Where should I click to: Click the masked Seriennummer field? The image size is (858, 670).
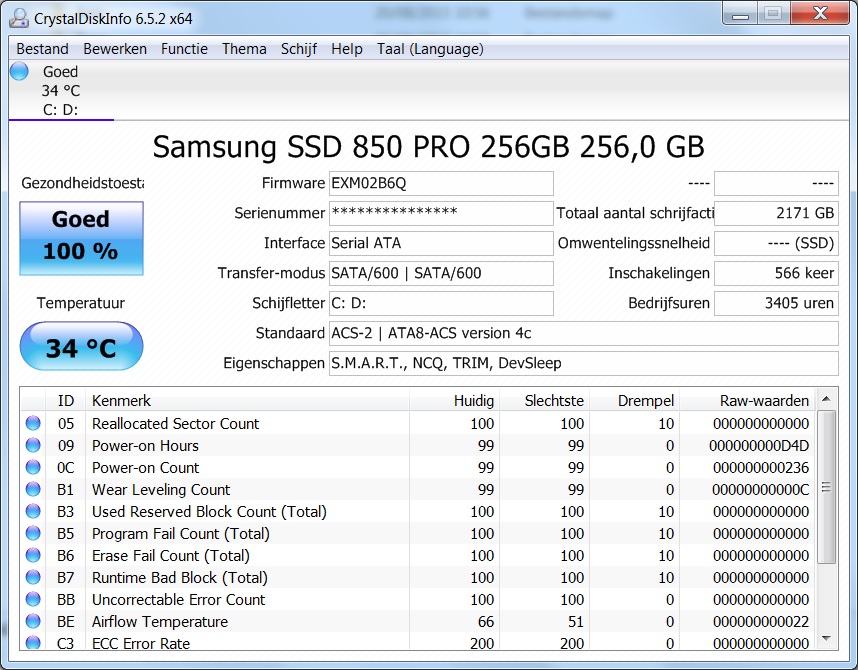441,213
